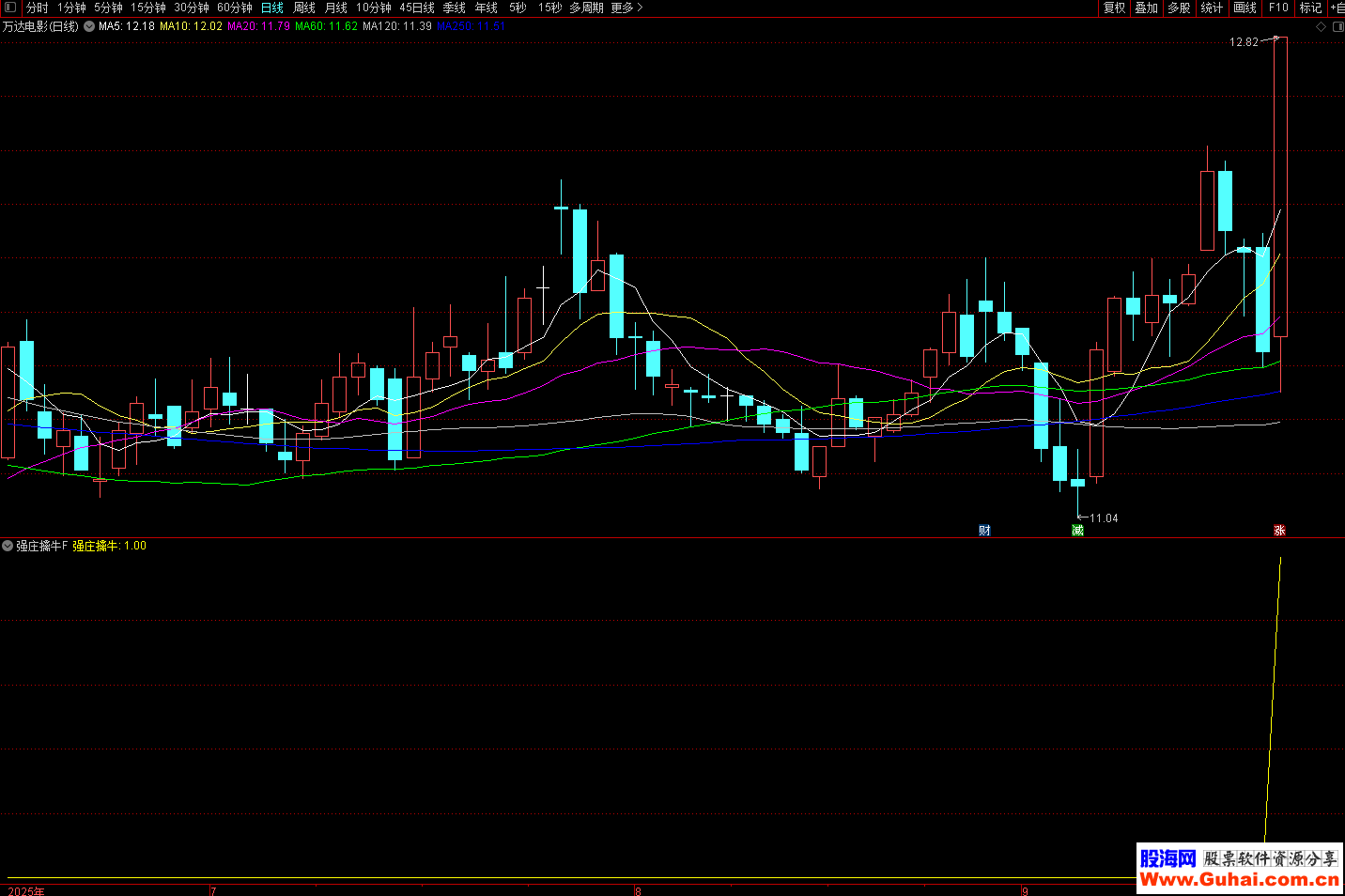Click the 画线 draw line button
Image resolution: width=1345 pixels, height=896 pixels.
[x=1245, y=8]
